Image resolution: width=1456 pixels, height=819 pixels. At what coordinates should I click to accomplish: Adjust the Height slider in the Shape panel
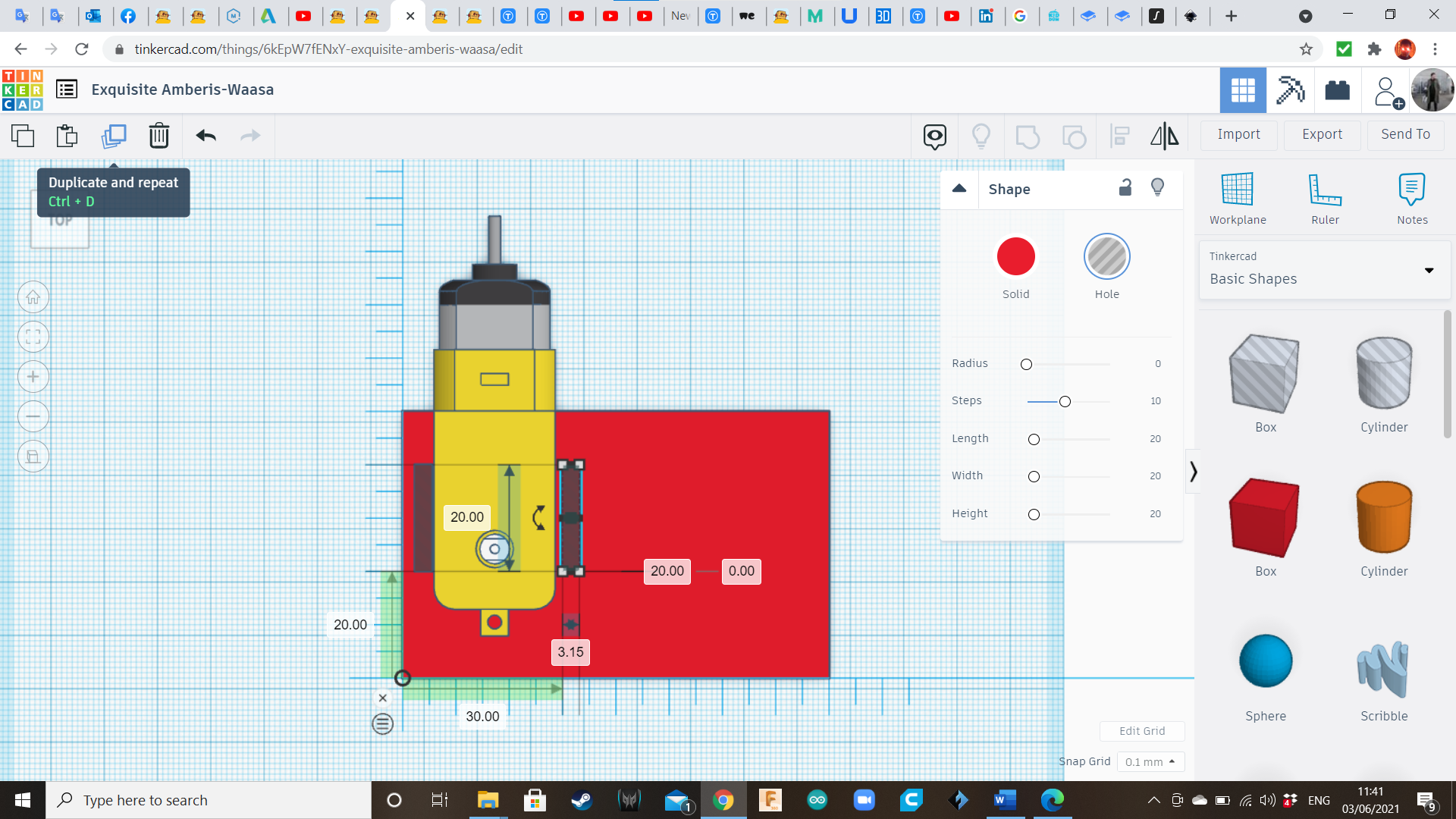pos(1034,514)
